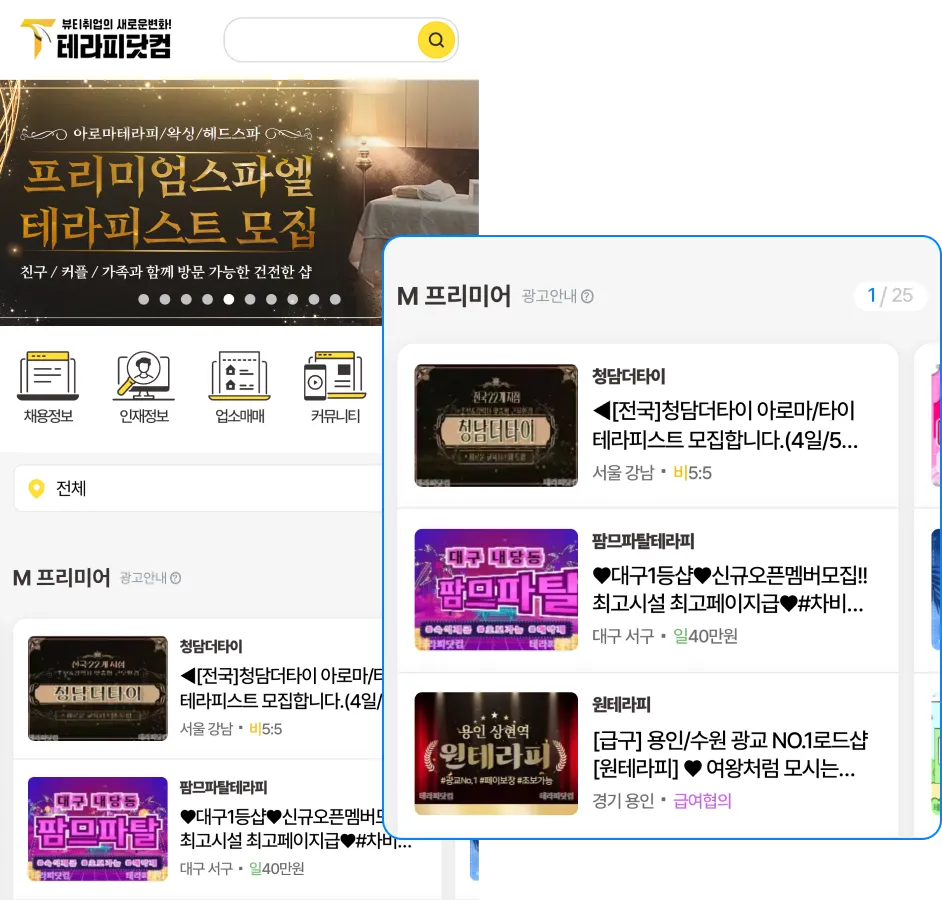Click 팜므파탈테라피 name in left list
The height and width of the screenshot is (900, 942).
pyautogui.click(x=223, y=787)
